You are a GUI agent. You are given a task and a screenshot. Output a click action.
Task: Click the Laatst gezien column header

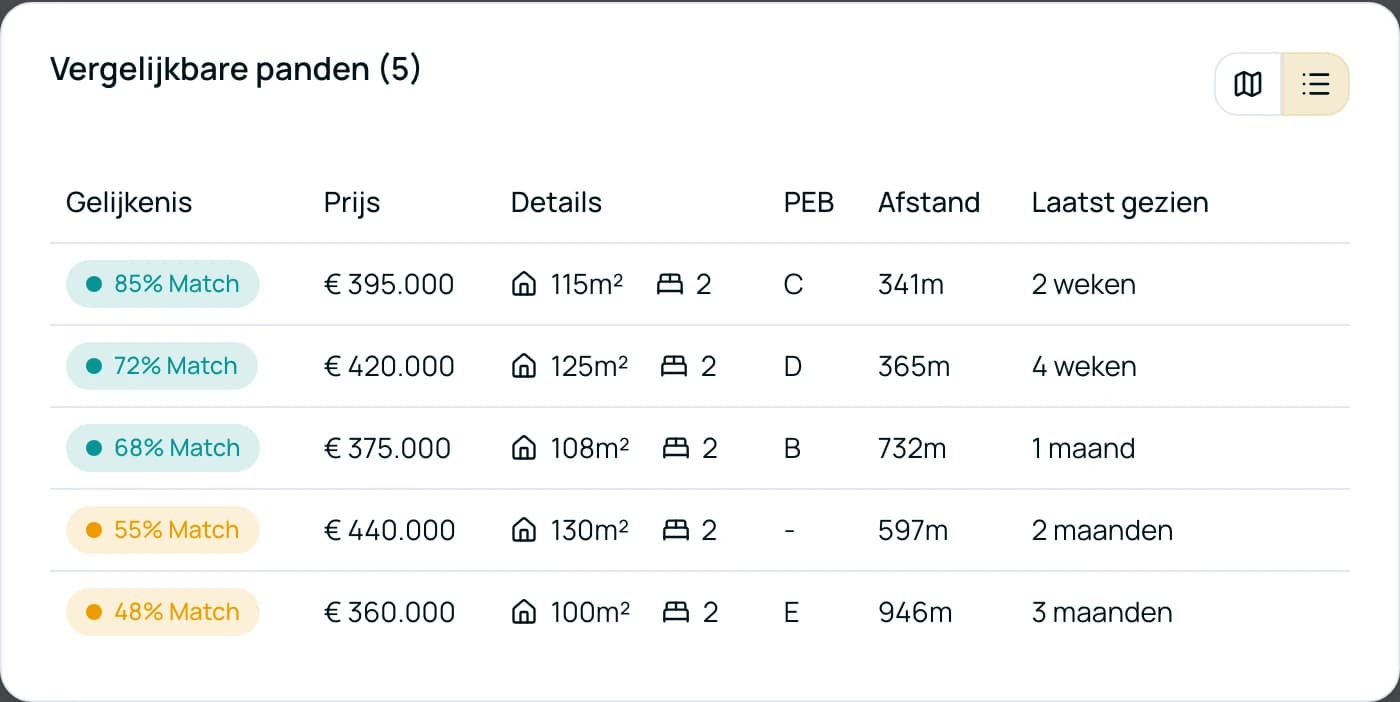point(1119,203)
